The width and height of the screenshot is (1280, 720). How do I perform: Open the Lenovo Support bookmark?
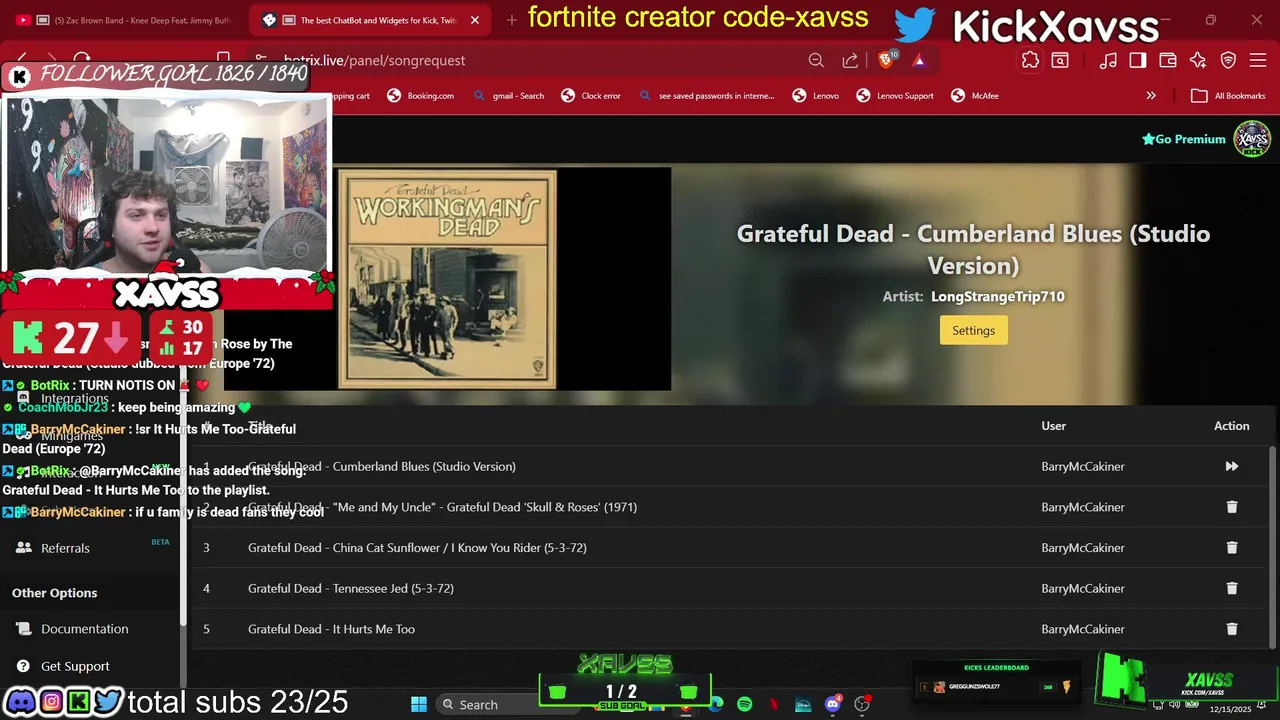tap(895, 96)
